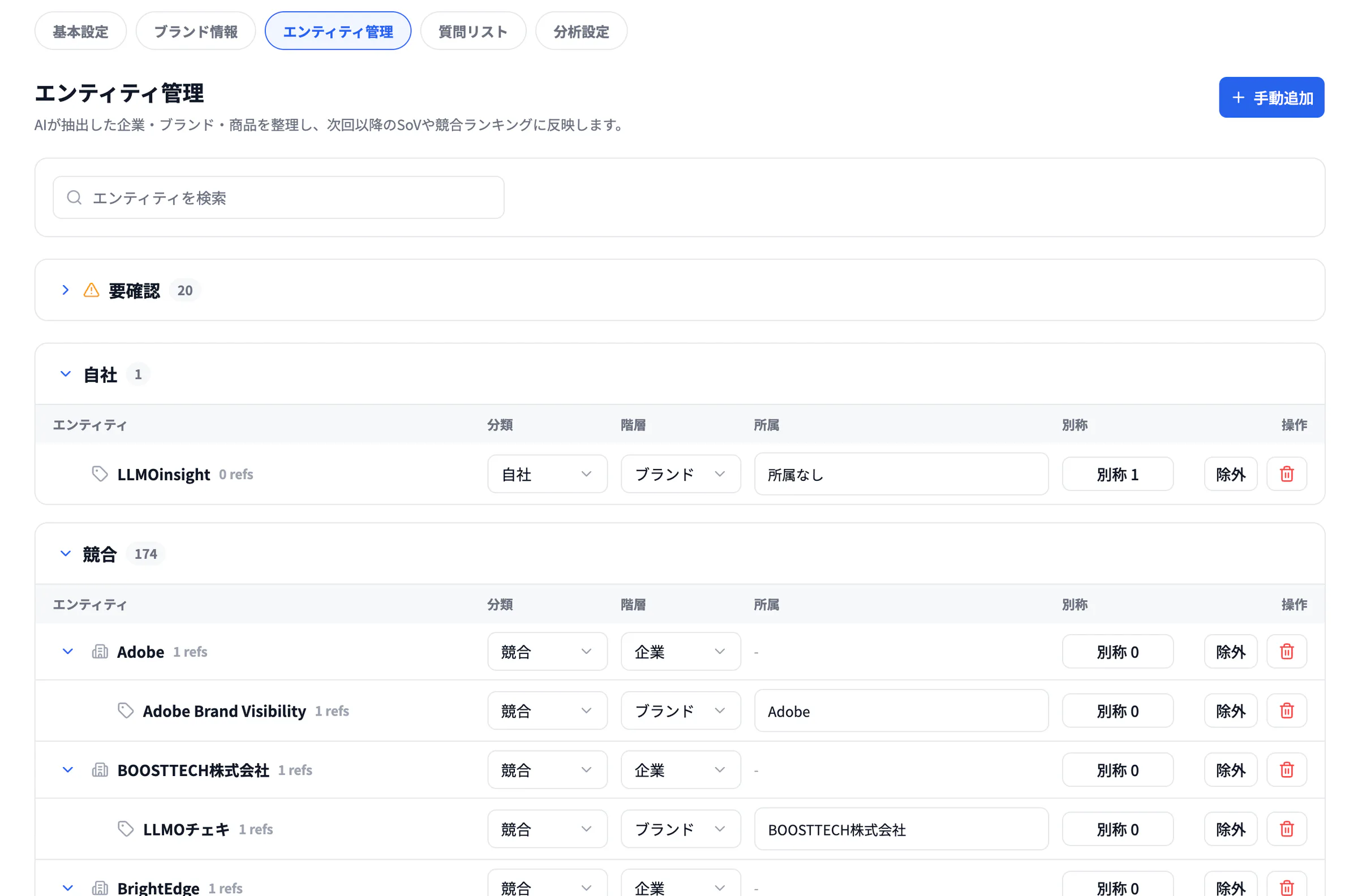This screenshot has width=1358, height=896.
Task: Click the search magnifier icon
Action: tap(74, 198)
